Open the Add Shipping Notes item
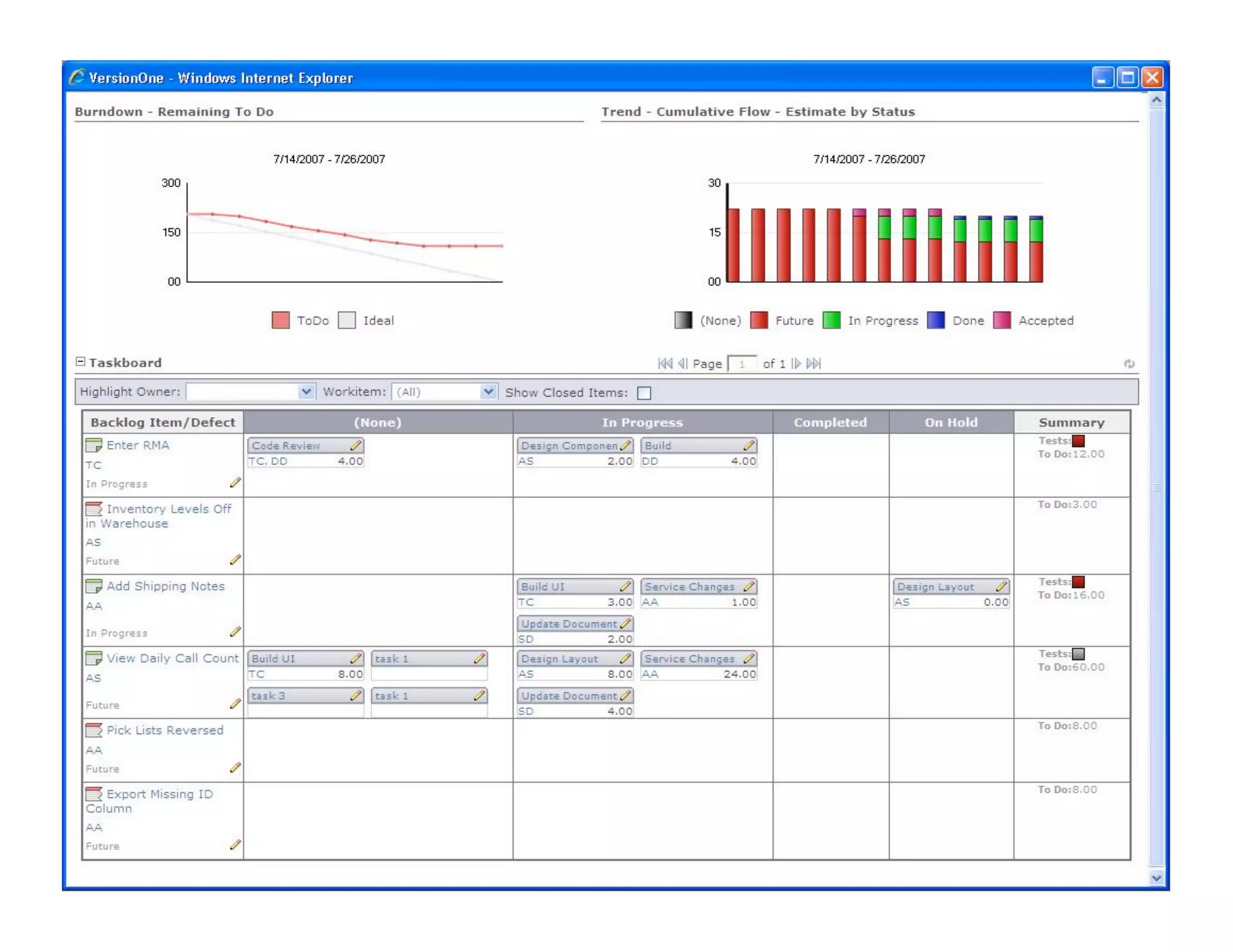This screenshot has width=1233, height=952. tap(165, 586)
